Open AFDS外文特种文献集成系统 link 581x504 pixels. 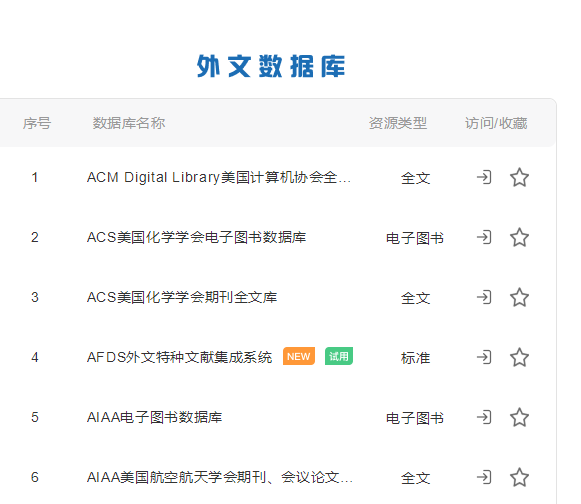pyautogui.click(x=179, y=357)
